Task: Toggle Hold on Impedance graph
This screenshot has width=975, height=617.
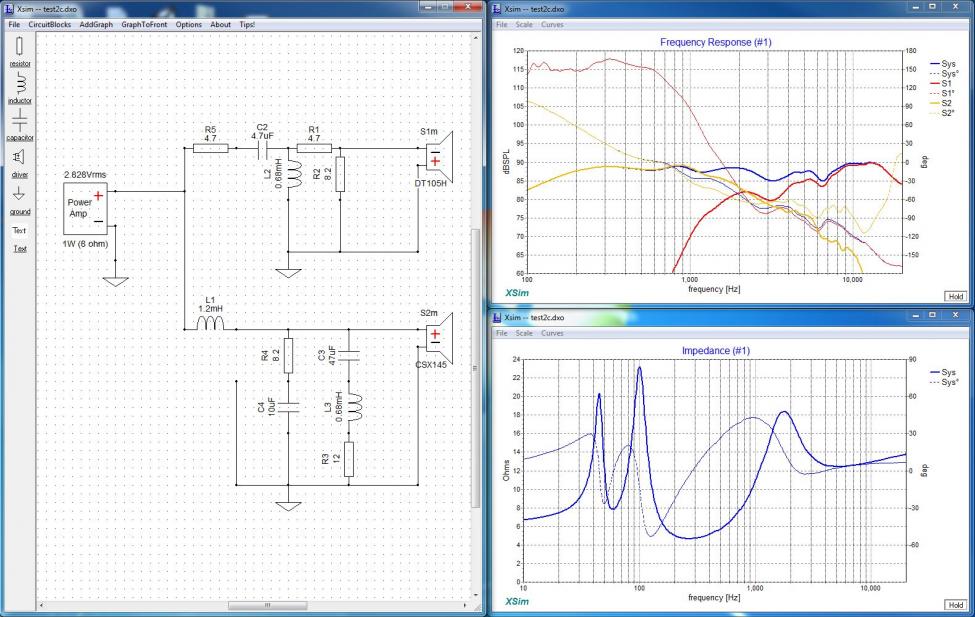Action: [955, 605]
